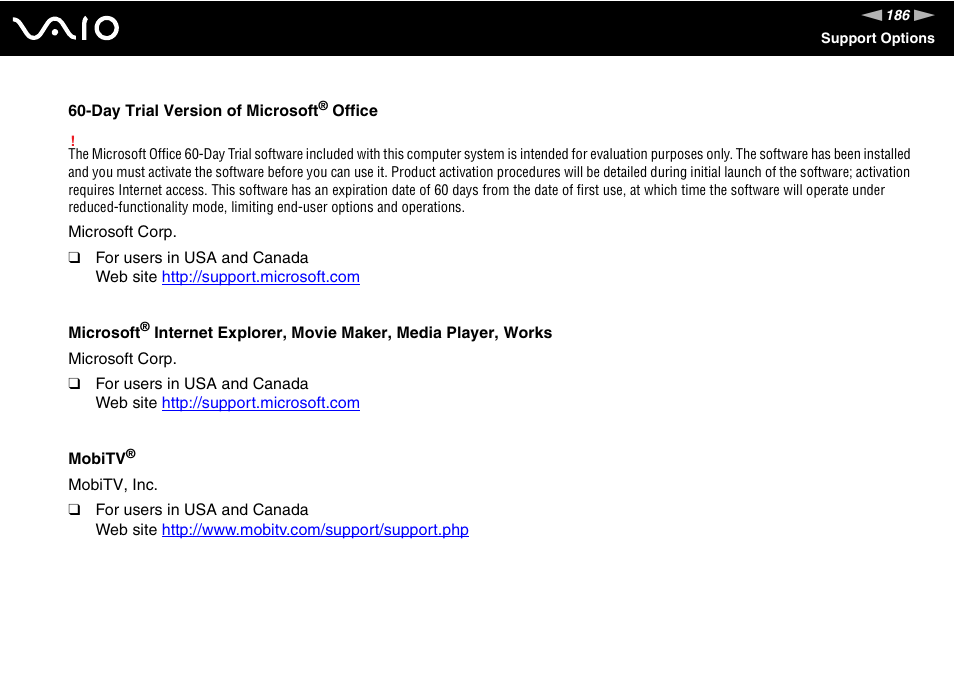Click the square bullet under Office trial section
Image resolution: width=954 pixels, height=674 pixels.
[74, 257]
